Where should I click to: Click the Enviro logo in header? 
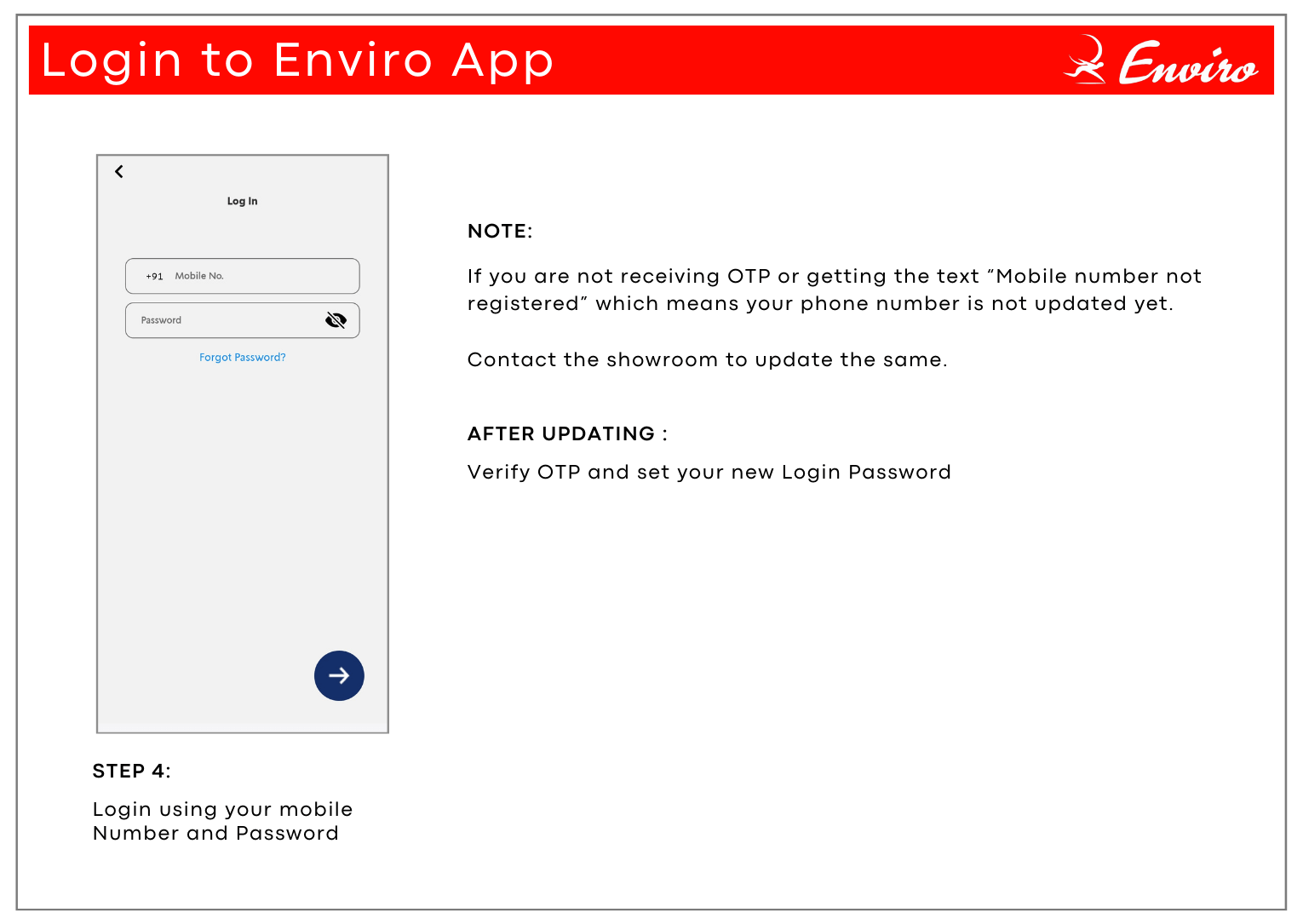tap(1161, 60)
